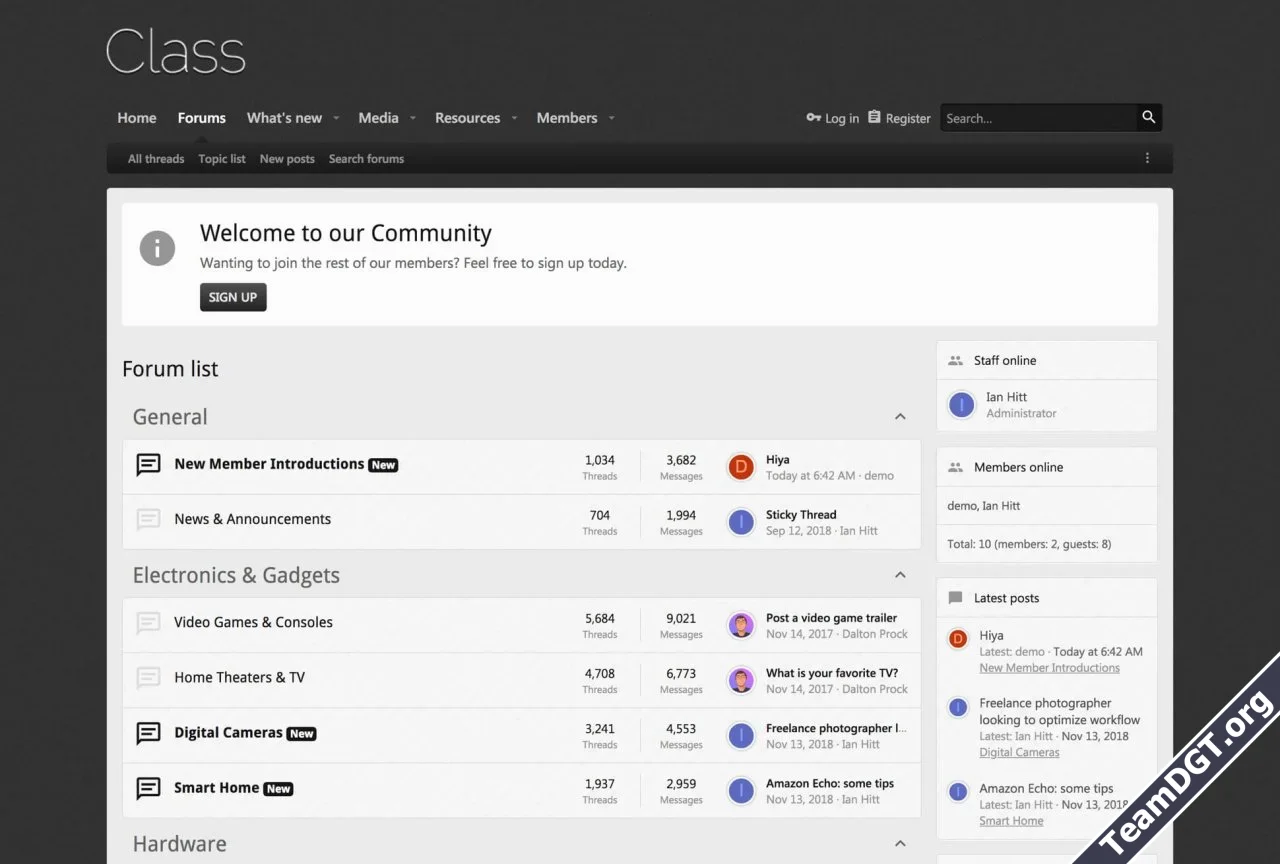Click the Digital Cameras forum chat icon
This screenshot has height=864, width=1280.
[148, 733]
